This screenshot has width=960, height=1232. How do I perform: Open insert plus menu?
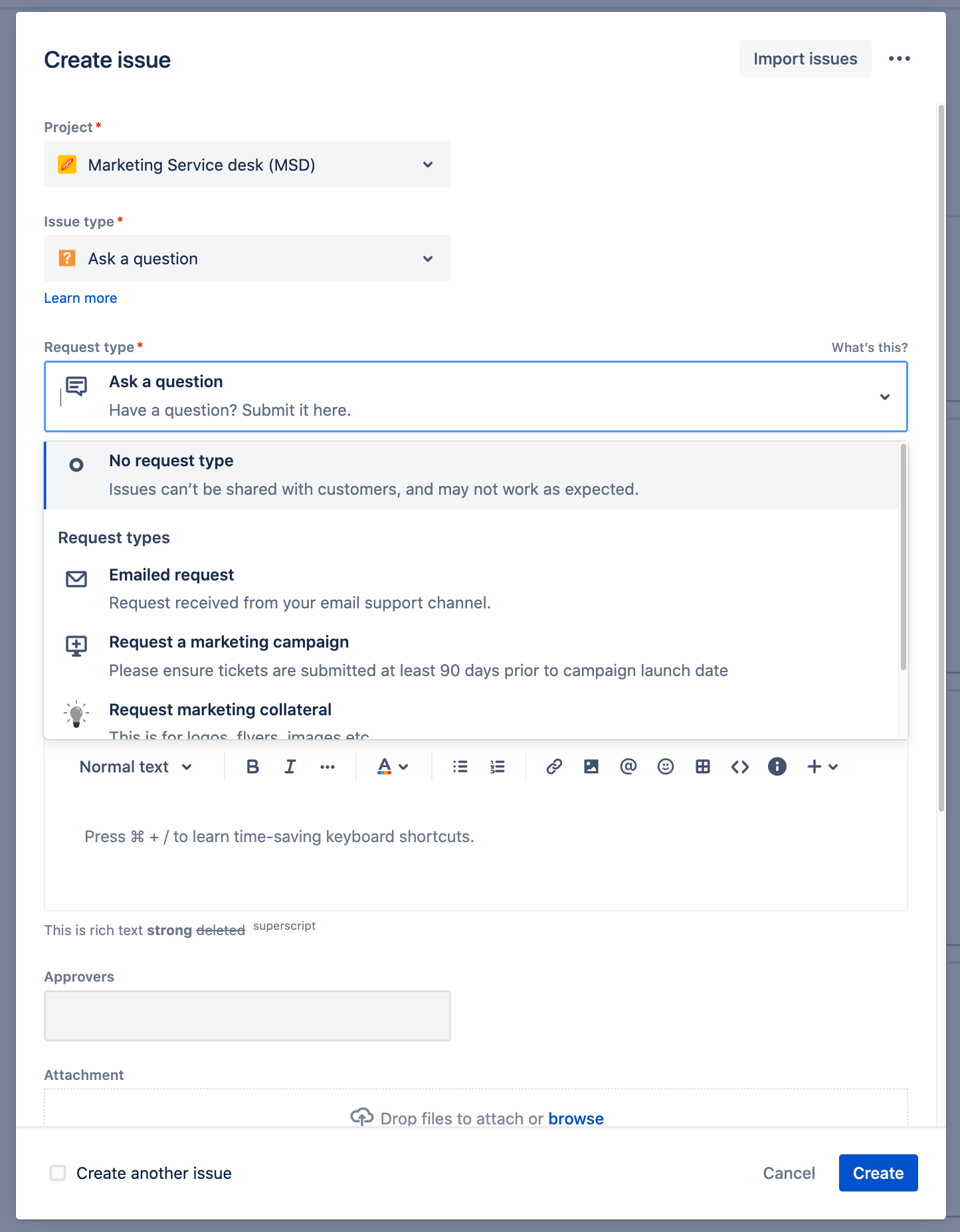[822, 766]
